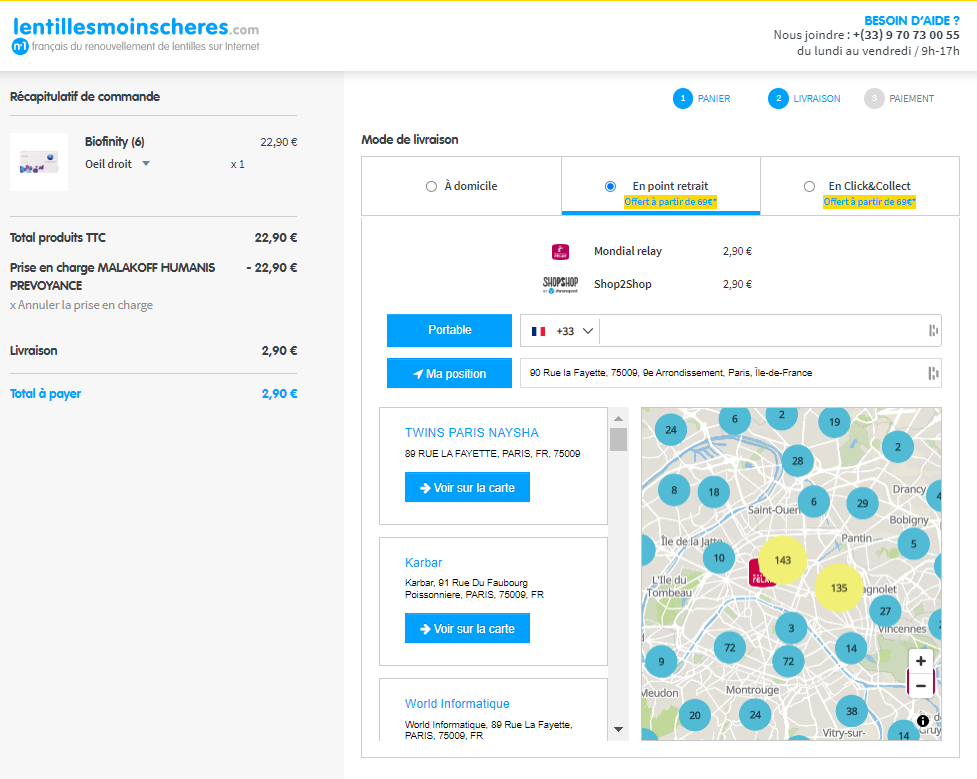977x779 pixels.
Task: Click Annuler la prise en charge link
Action: (x=81, y=305)
